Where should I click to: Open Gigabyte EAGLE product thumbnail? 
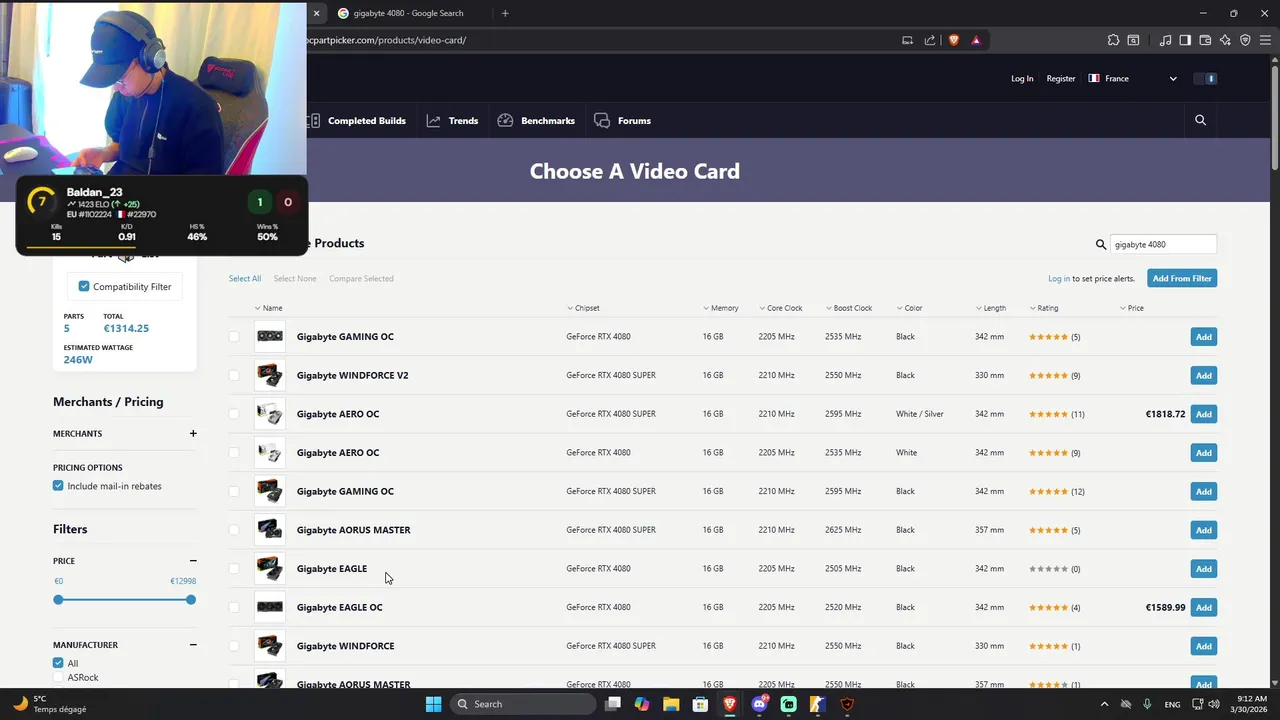click(x=270, y=568)
